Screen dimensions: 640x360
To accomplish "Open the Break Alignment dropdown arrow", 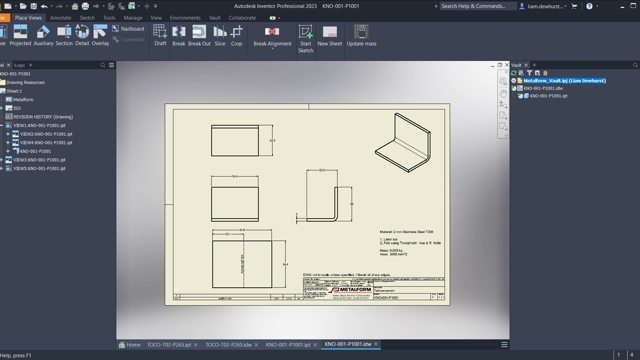I will point(272,49).
